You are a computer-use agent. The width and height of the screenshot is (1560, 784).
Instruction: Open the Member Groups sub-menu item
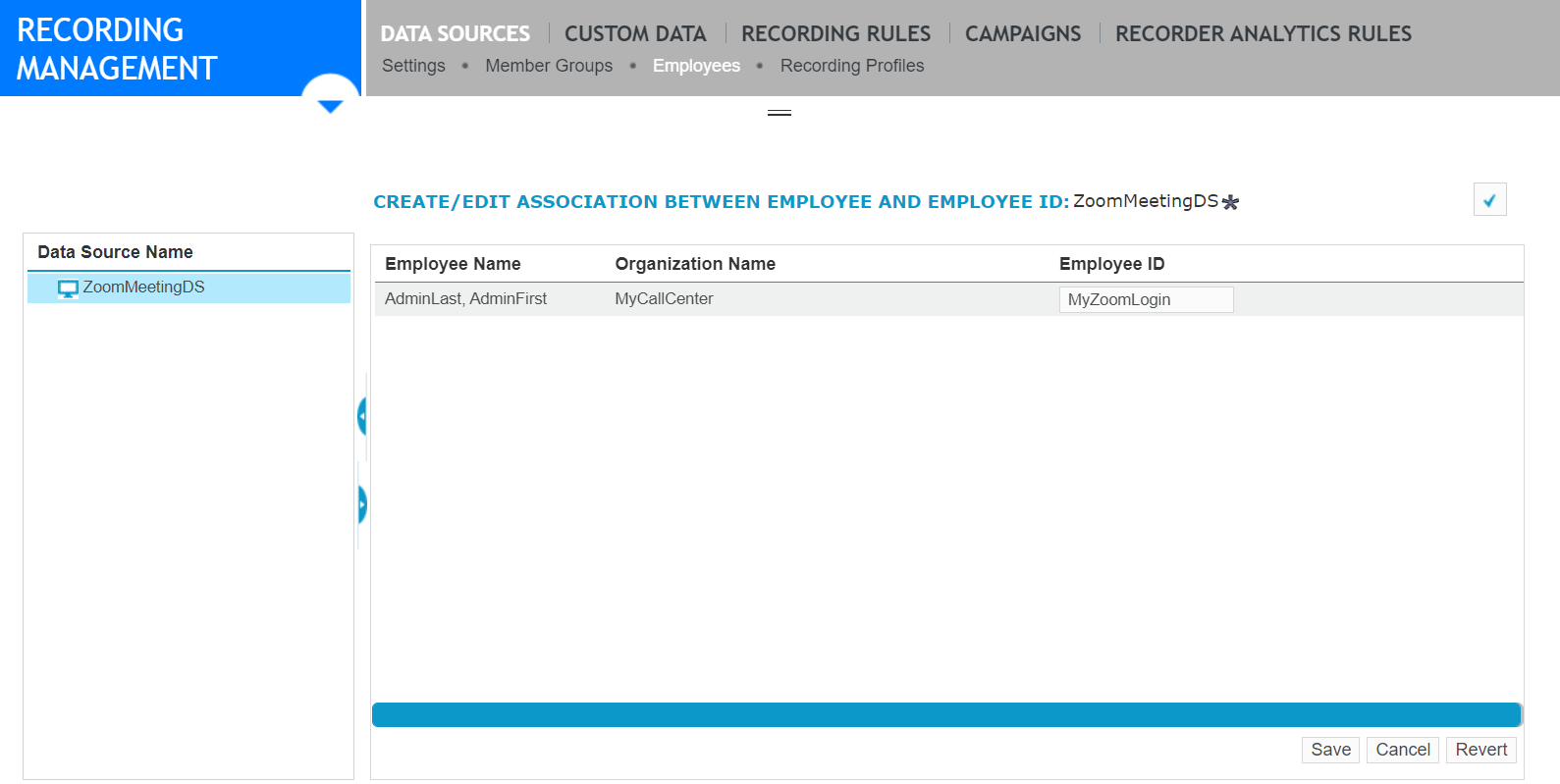point(549,66)
